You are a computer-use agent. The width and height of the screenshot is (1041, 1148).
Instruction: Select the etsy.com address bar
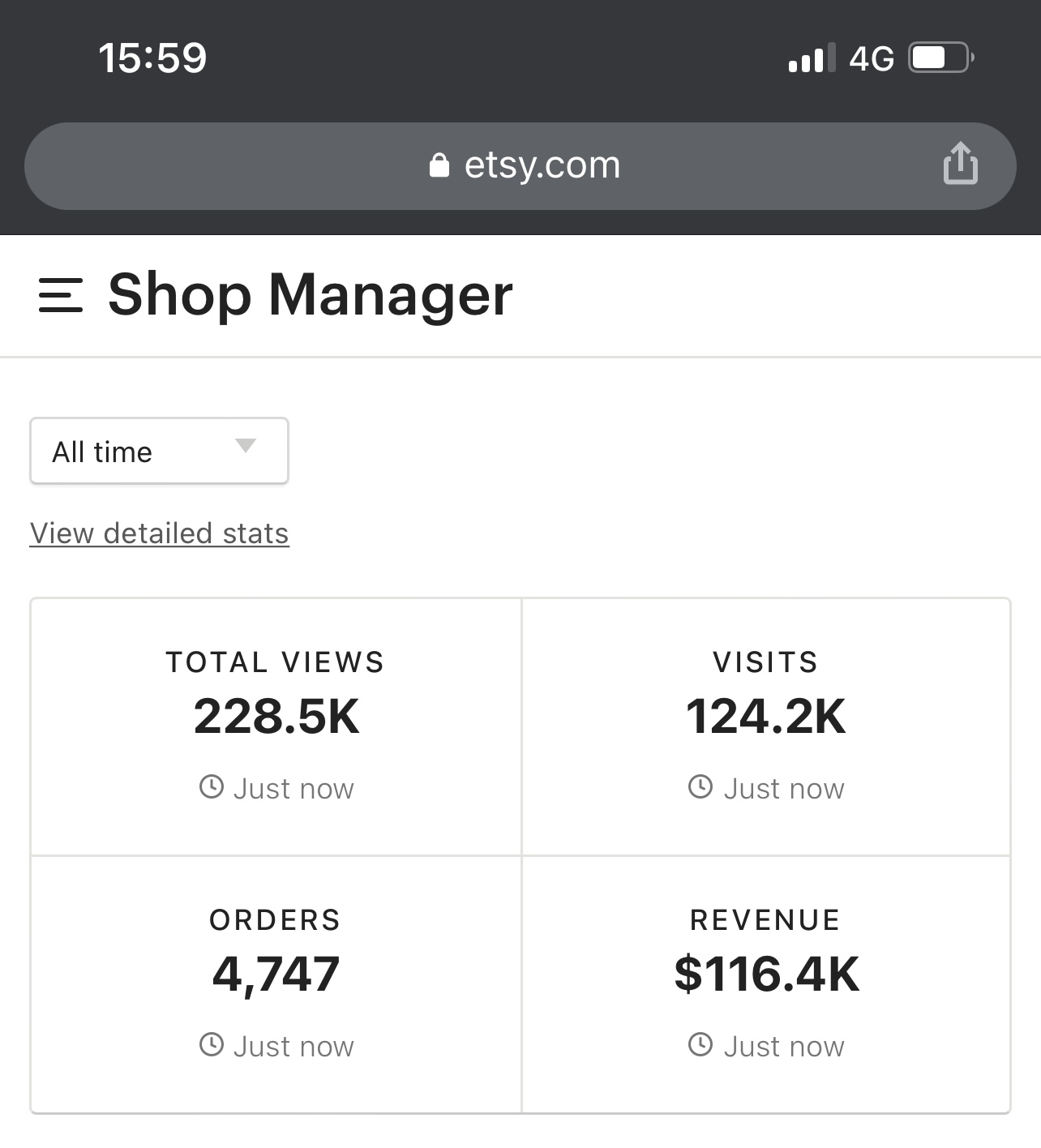click(x=520, y=166)
